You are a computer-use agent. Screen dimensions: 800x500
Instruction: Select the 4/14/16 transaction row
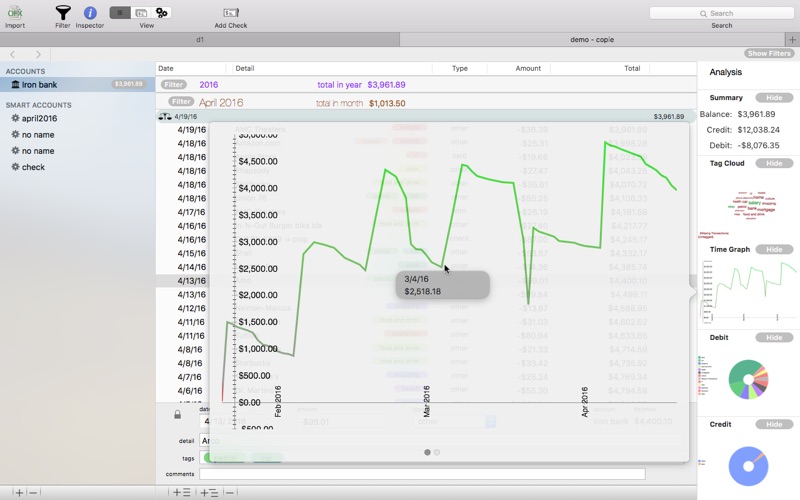click(191, 267)
